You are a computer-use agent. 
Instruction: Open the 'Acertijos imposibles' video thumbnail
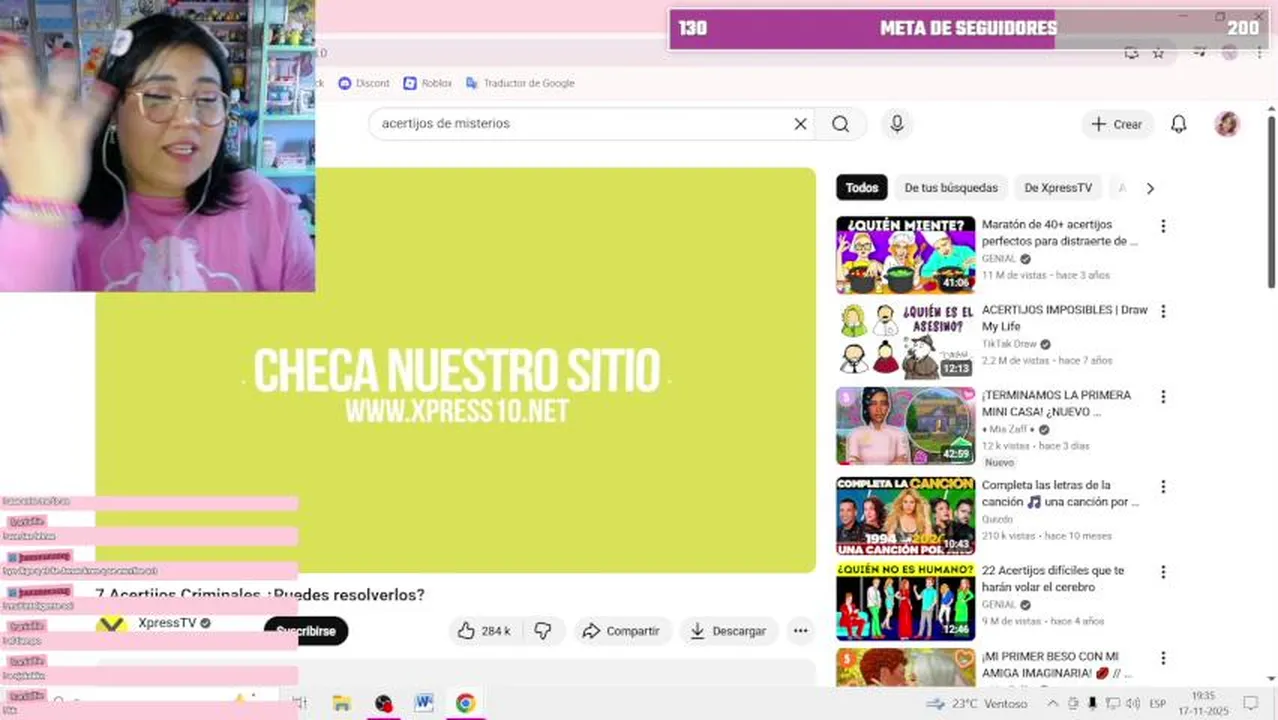tap(906, 341)
